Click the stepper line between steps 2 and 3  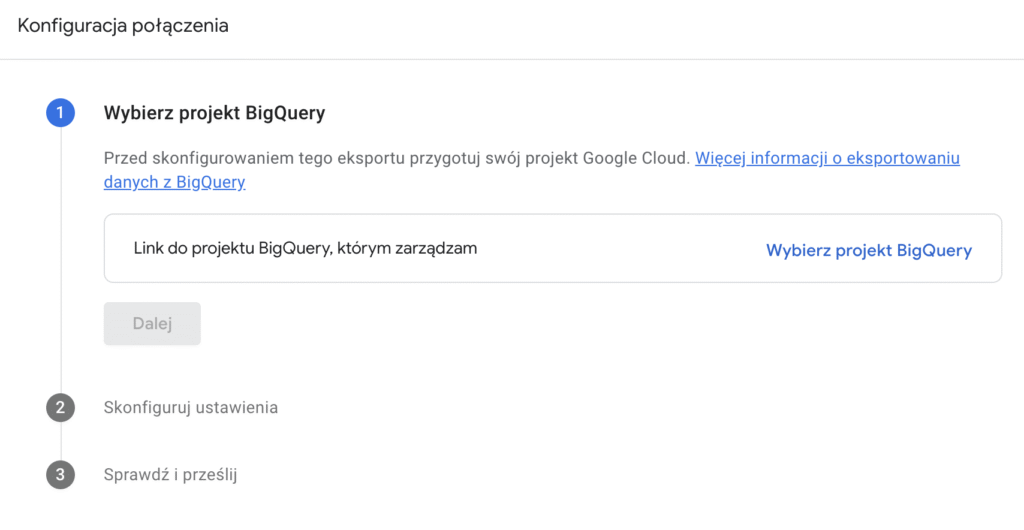click(61, 441)
